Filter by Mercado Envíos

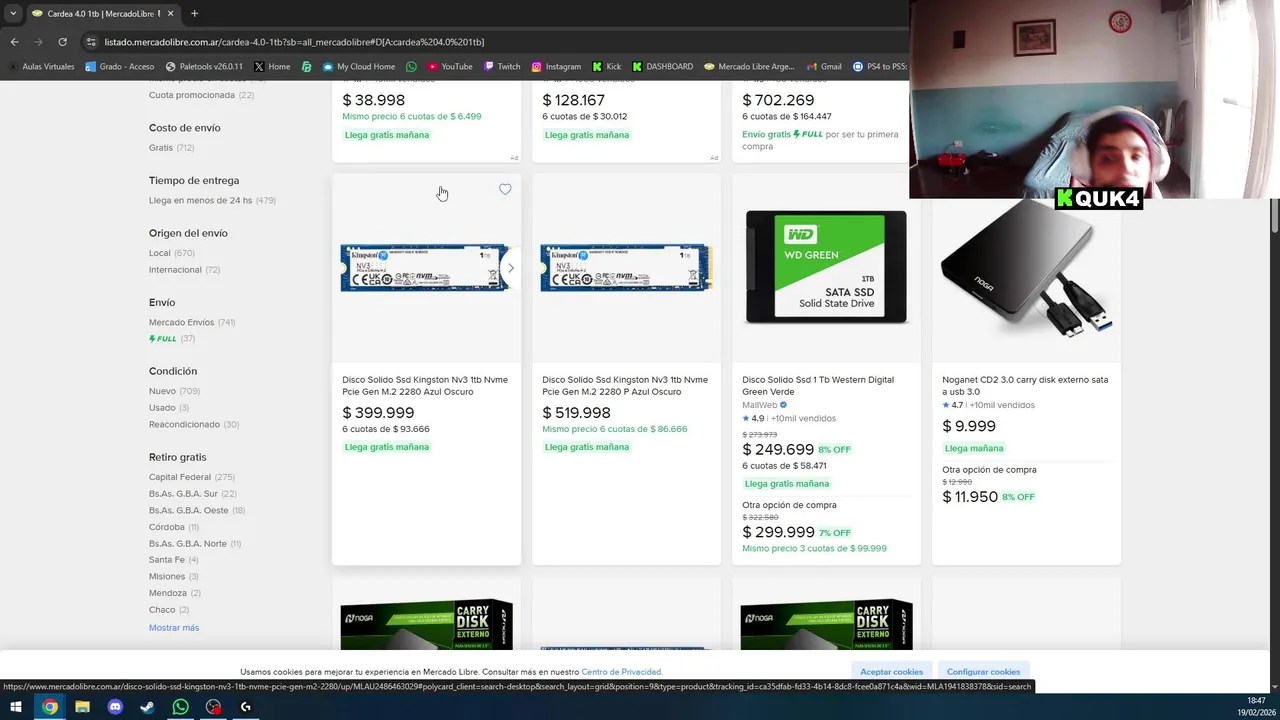point(192,322)
